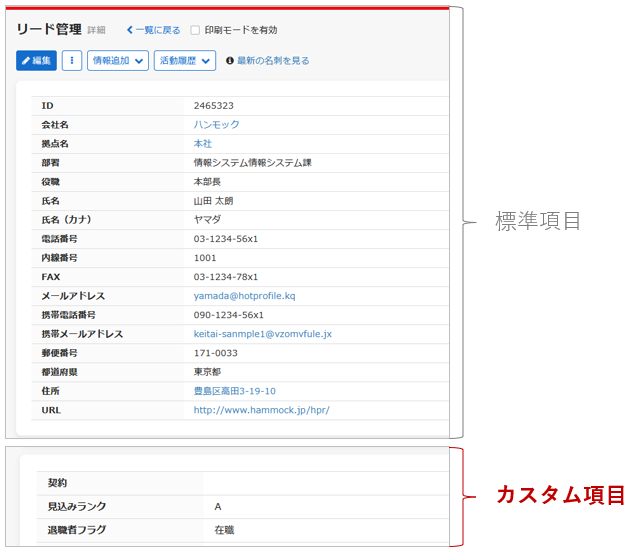The width and height of the screenshot is (639, 552).
Task: Click the postal code 171-0033
Action: click(215, 353)
